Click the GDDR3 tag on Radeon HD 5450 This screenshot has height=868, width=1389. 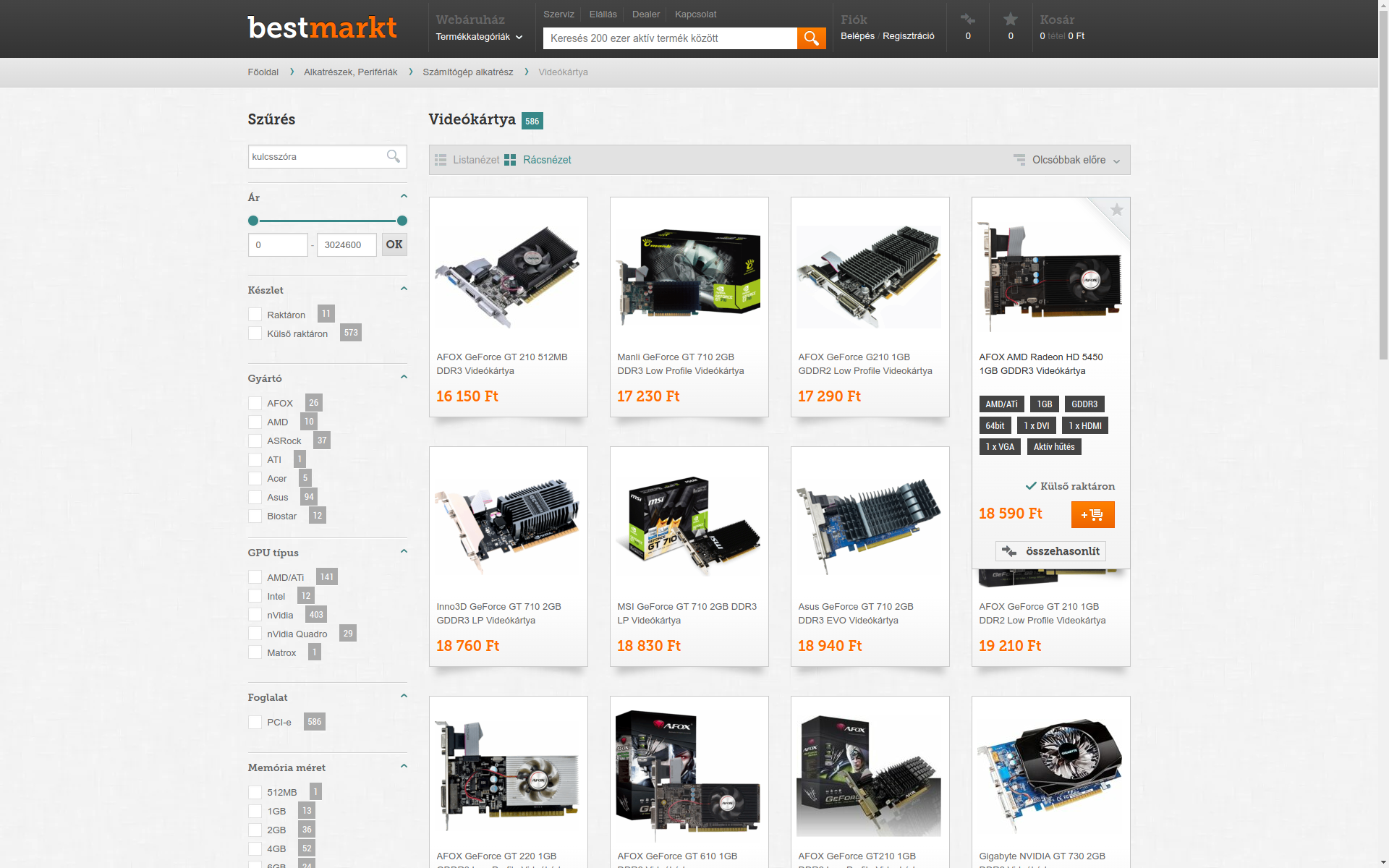tap(1084, 404)
